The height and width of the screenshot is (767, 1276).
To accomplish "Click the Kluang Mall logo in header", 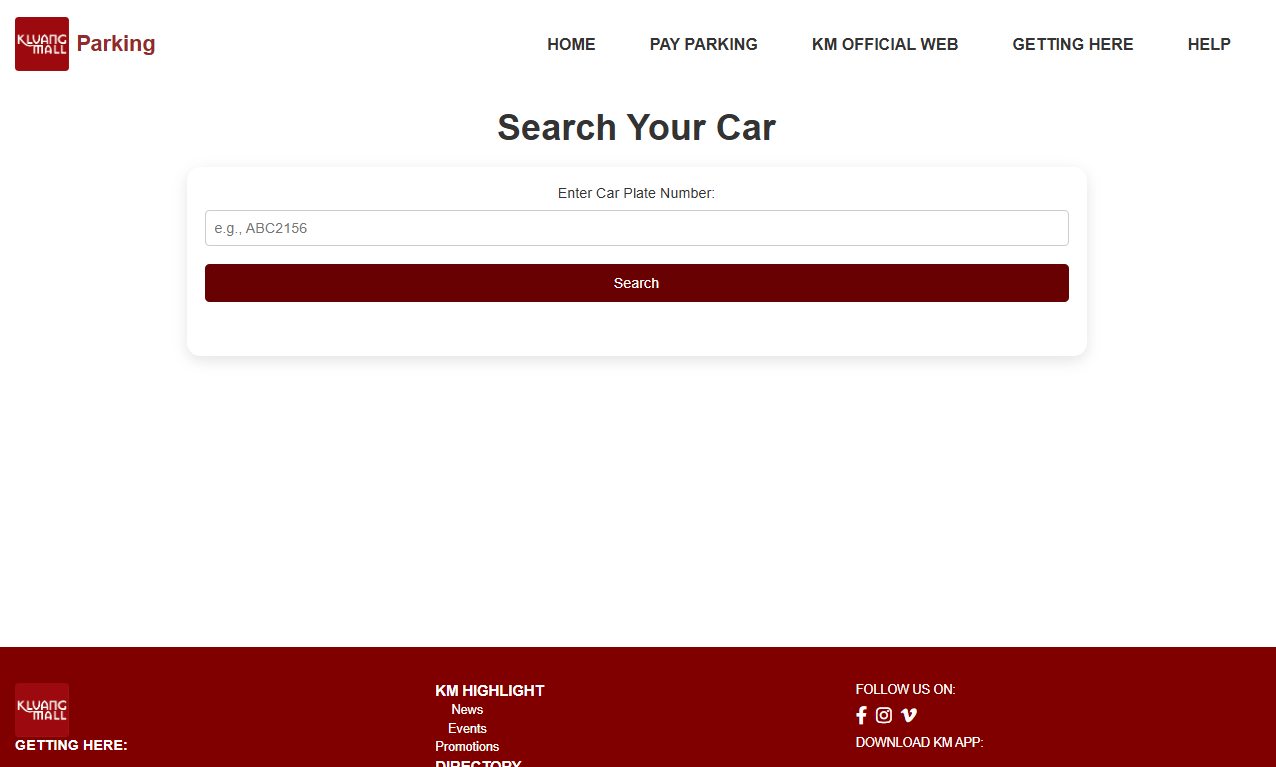I will click(x=42, y=44).
